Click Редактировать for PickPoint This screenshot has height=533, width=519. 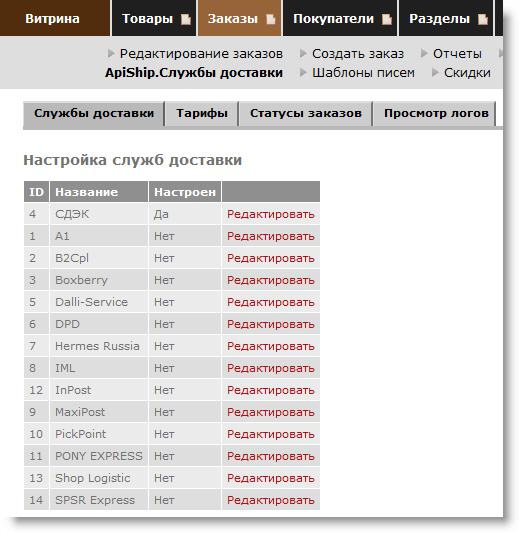coord(271,434)
